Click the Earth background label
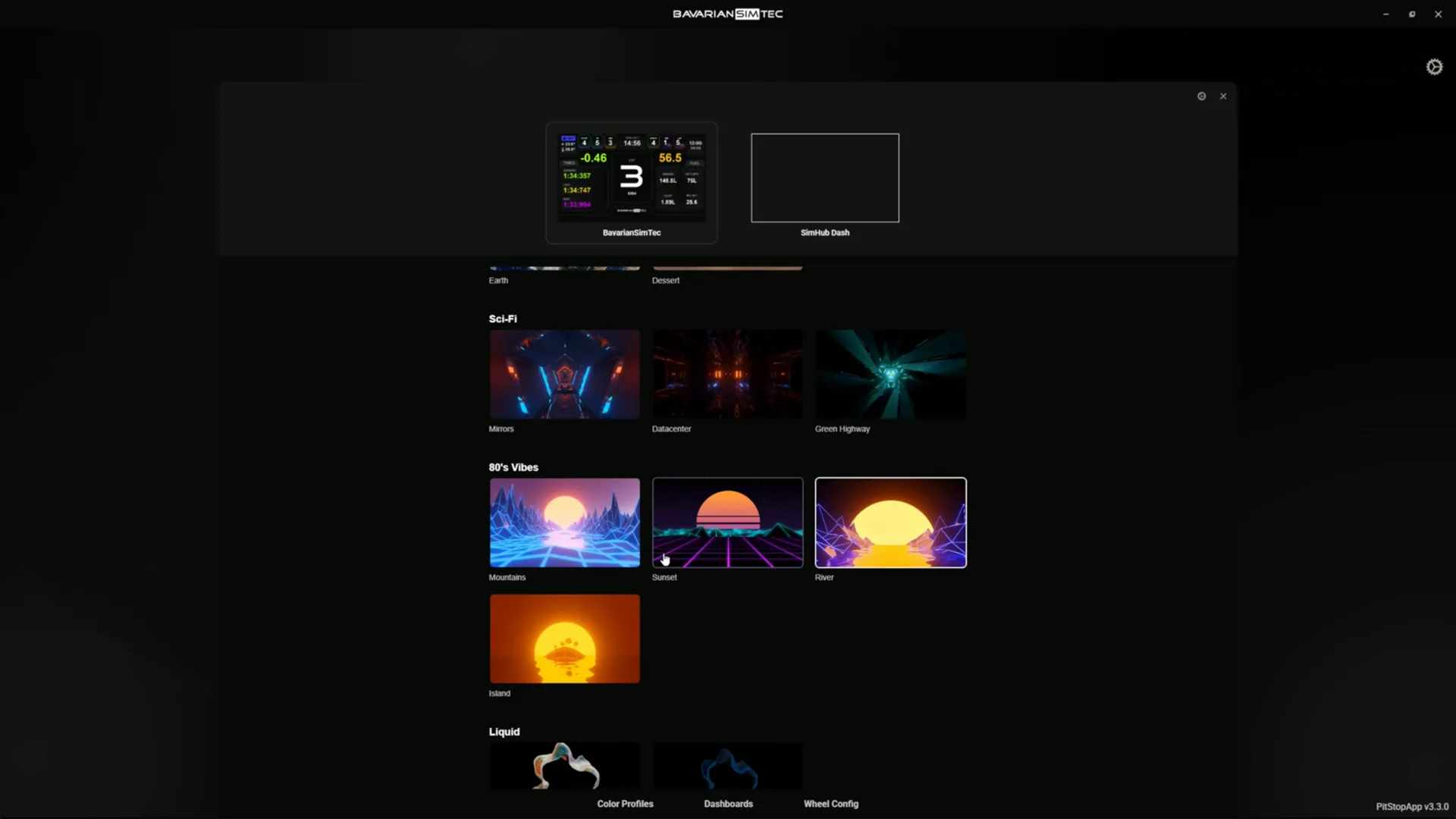Screen dimensions: 1456x819 pyautogui.click(x=498, y=281)
